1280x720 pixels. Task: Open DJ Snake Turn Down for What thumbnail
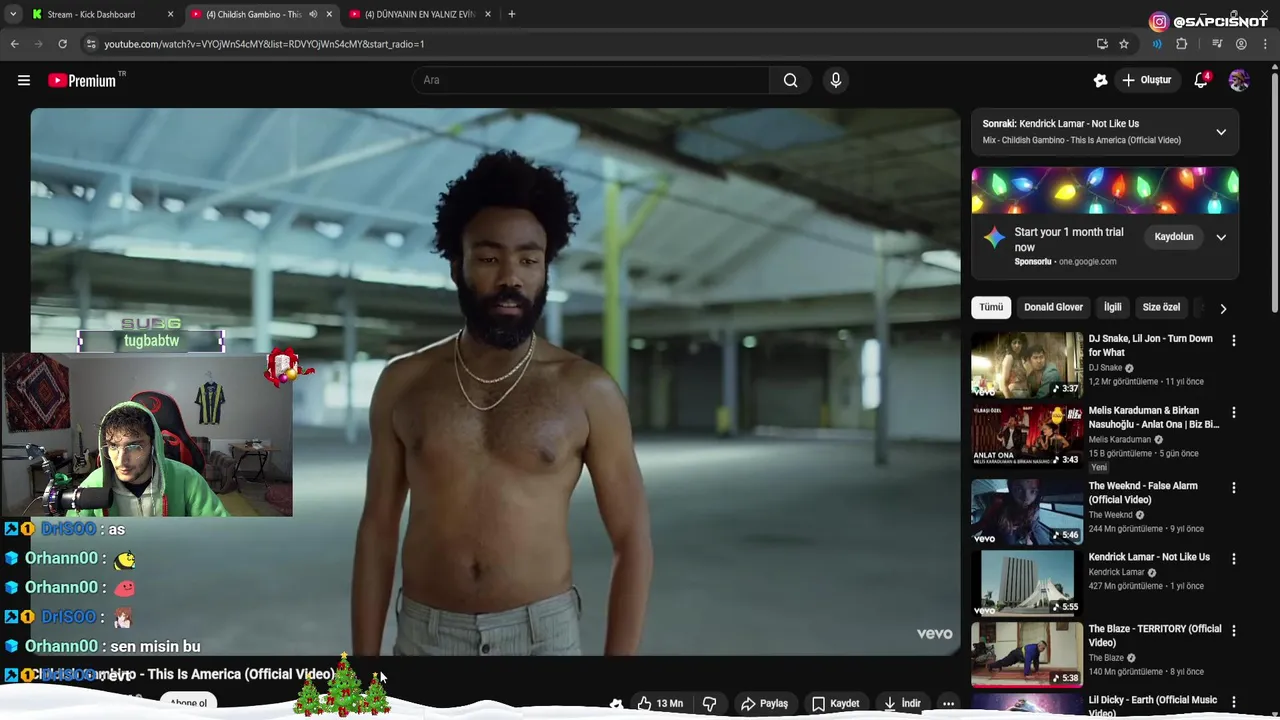pyautogui.click(x=1027, y=364)
